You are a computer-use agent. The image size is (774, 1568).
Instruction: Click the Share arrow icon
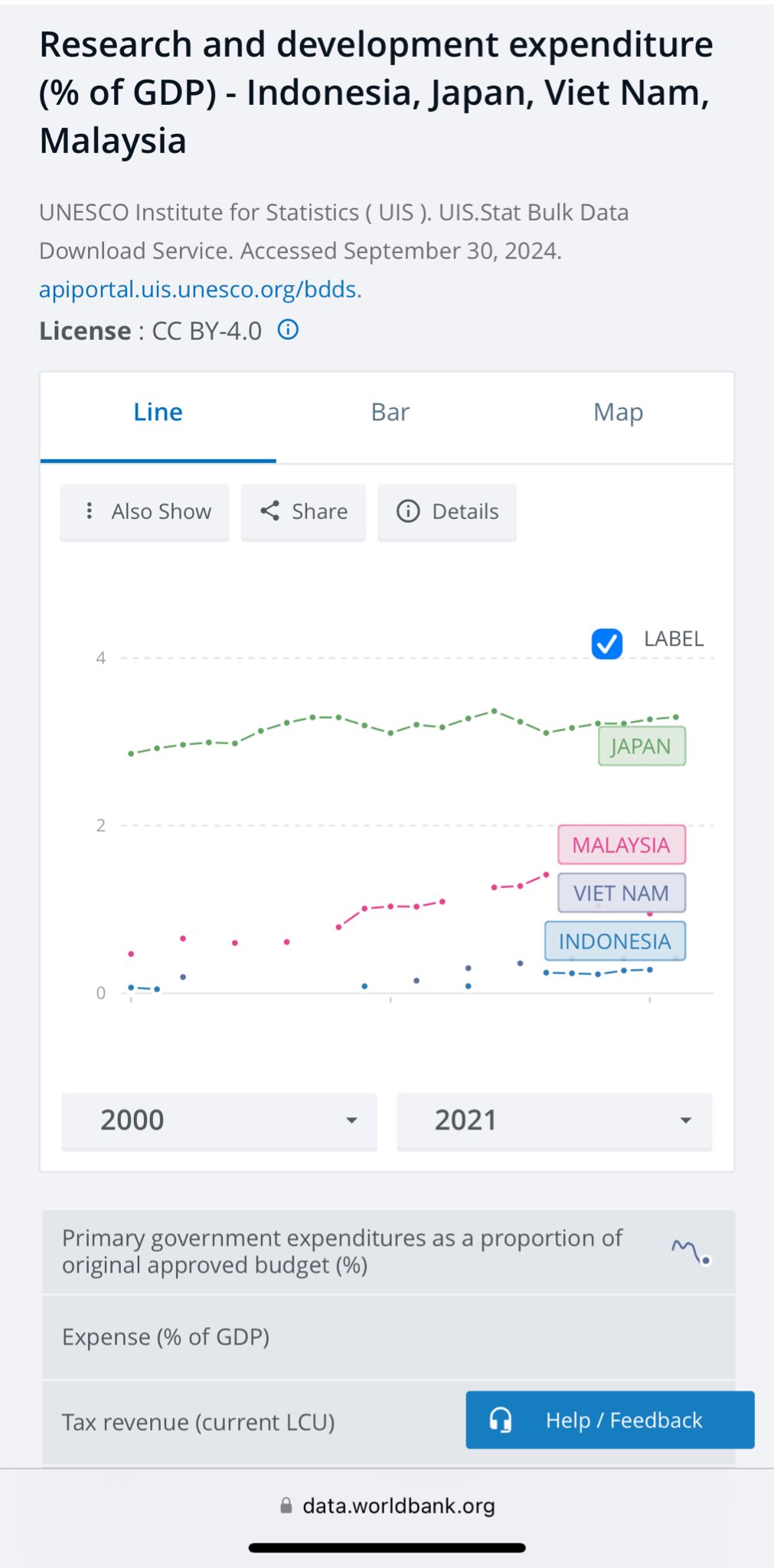[x=269, y=511]
